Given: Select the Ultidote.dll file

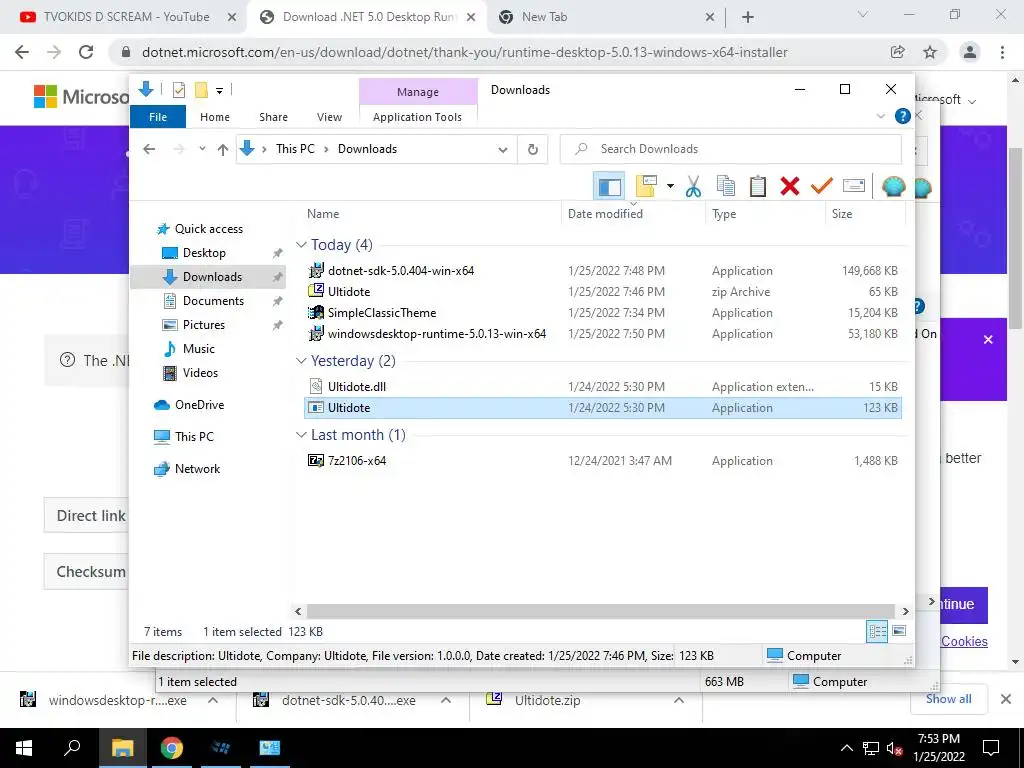Looking at the screenshot, I should [x=603, y=387].
